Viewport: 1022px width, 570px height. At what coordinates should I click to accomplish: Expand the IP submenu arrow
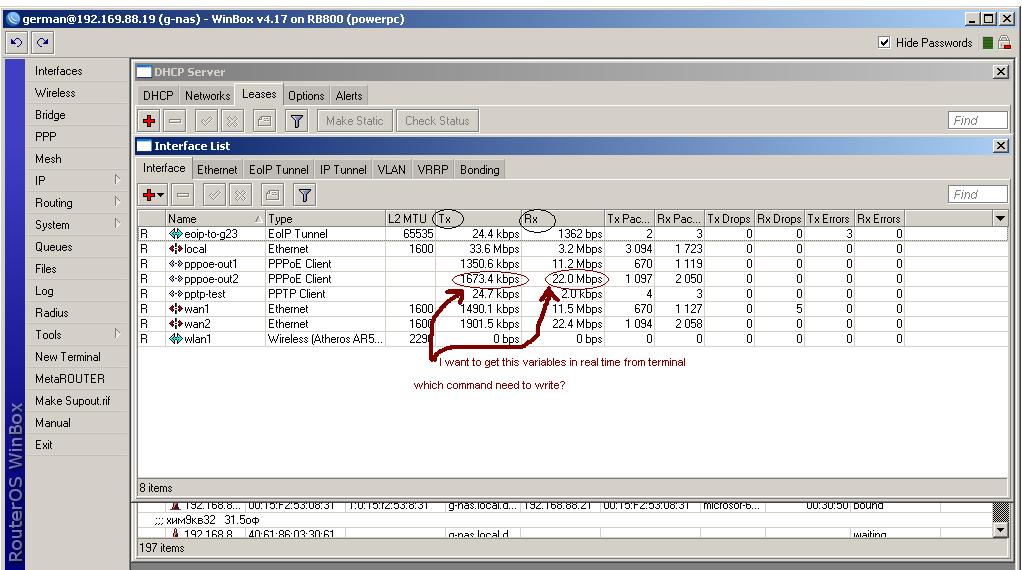[117, 180]
